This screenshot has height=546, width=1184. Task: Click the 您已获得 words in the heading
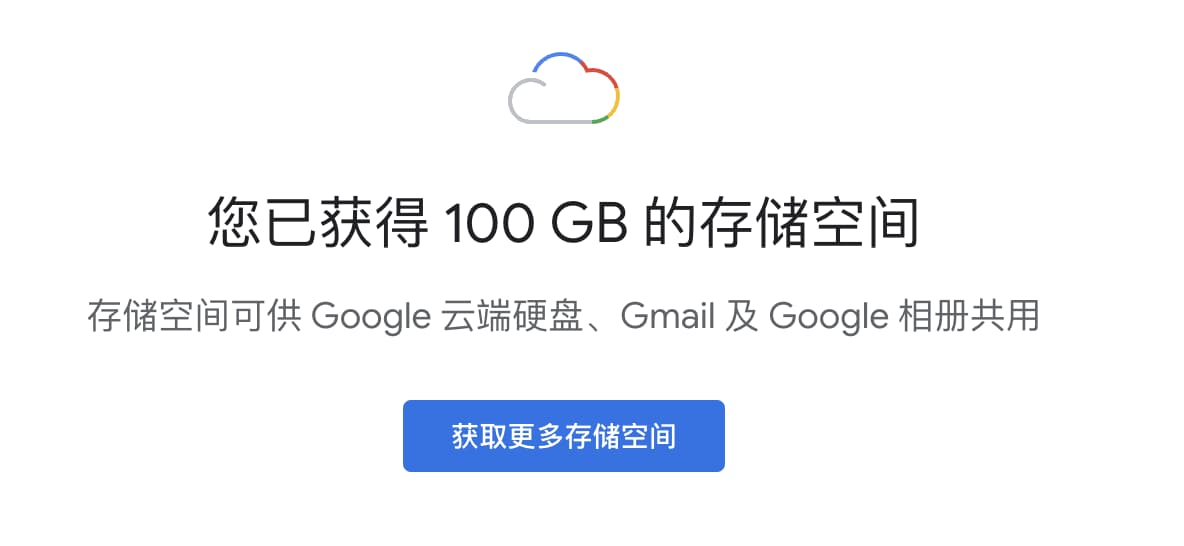tap(317, 222)
